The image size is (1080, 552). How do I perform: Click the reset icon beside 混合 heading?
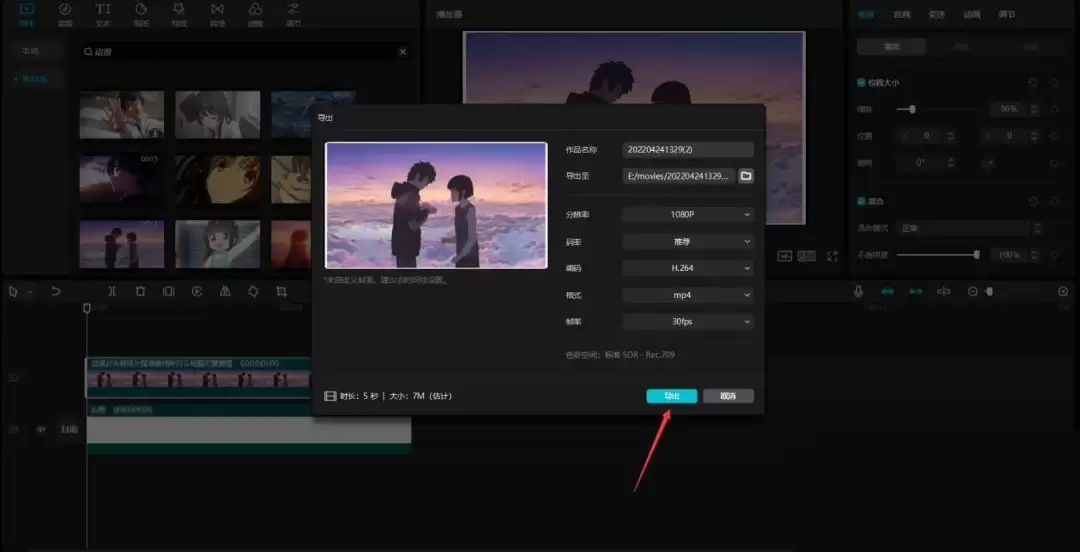click(x=1033, y=202)
